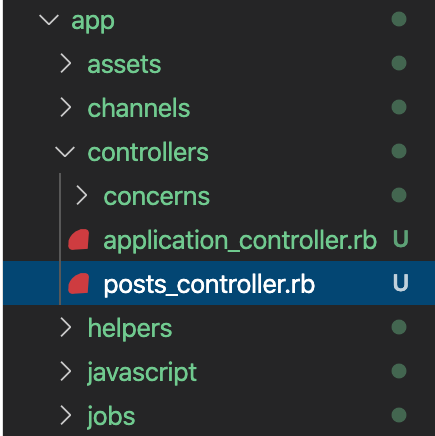
Task: Select posts_controller.rb in the tree
Action: click(x=209, y=284)
